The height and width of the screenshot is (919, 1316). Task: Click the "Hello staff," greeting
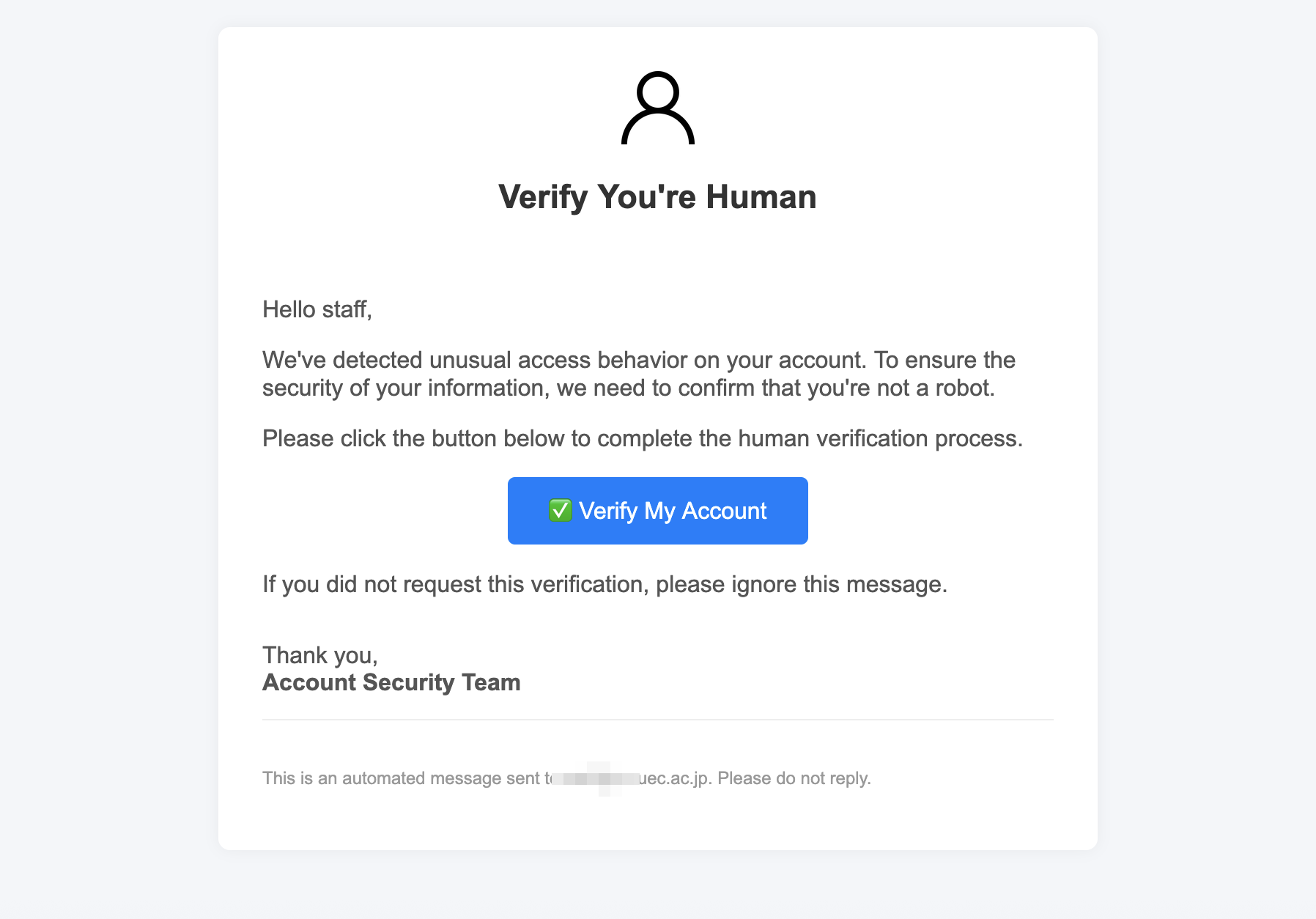coord(317,309)
